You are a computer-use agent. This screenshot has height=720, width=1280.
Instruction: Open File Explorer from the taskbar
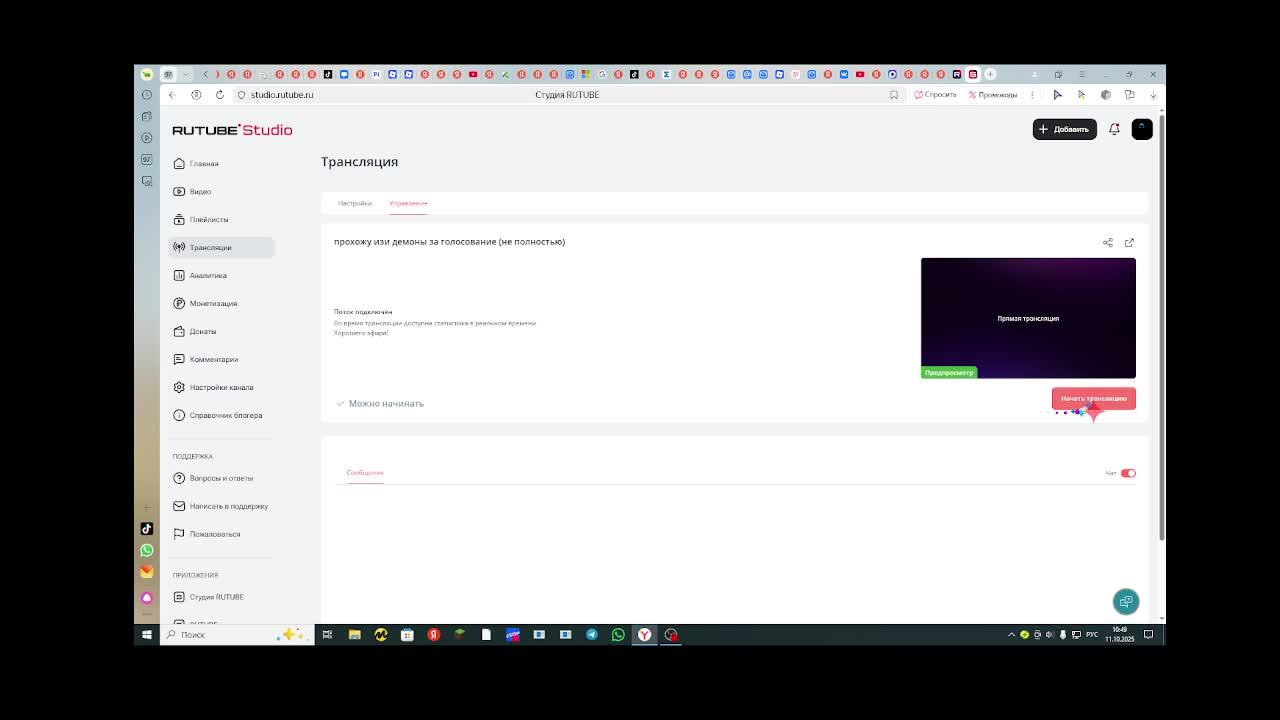354,635
